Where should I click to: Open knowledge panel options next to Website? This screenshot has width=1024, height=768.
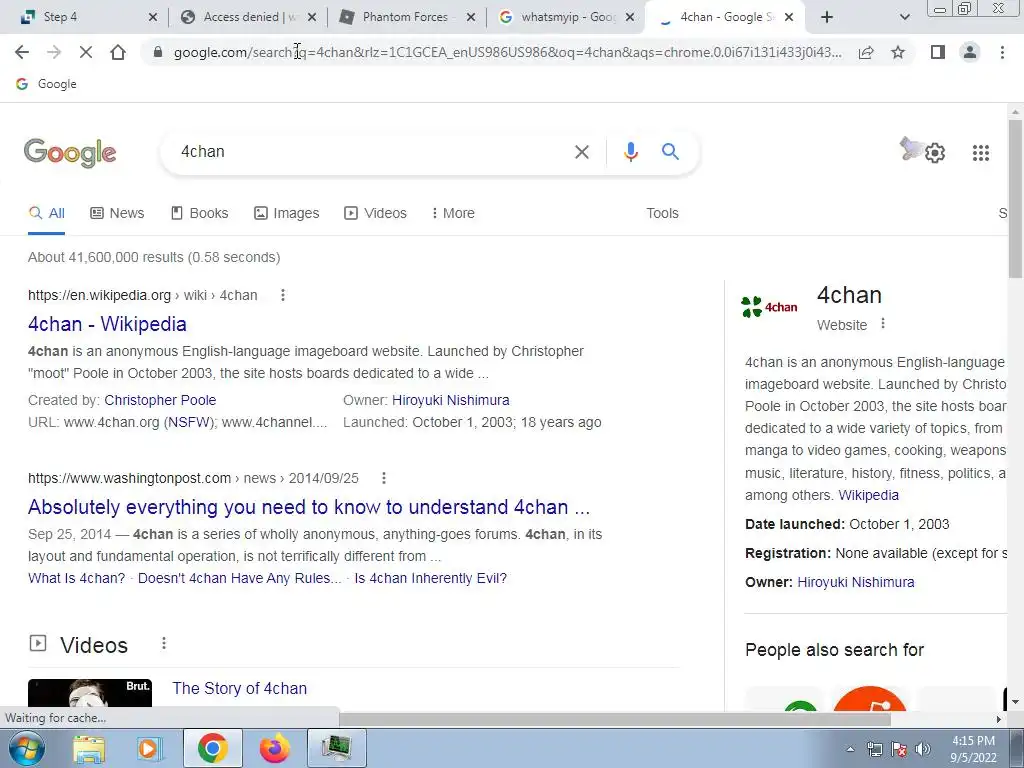pos(883,323)
